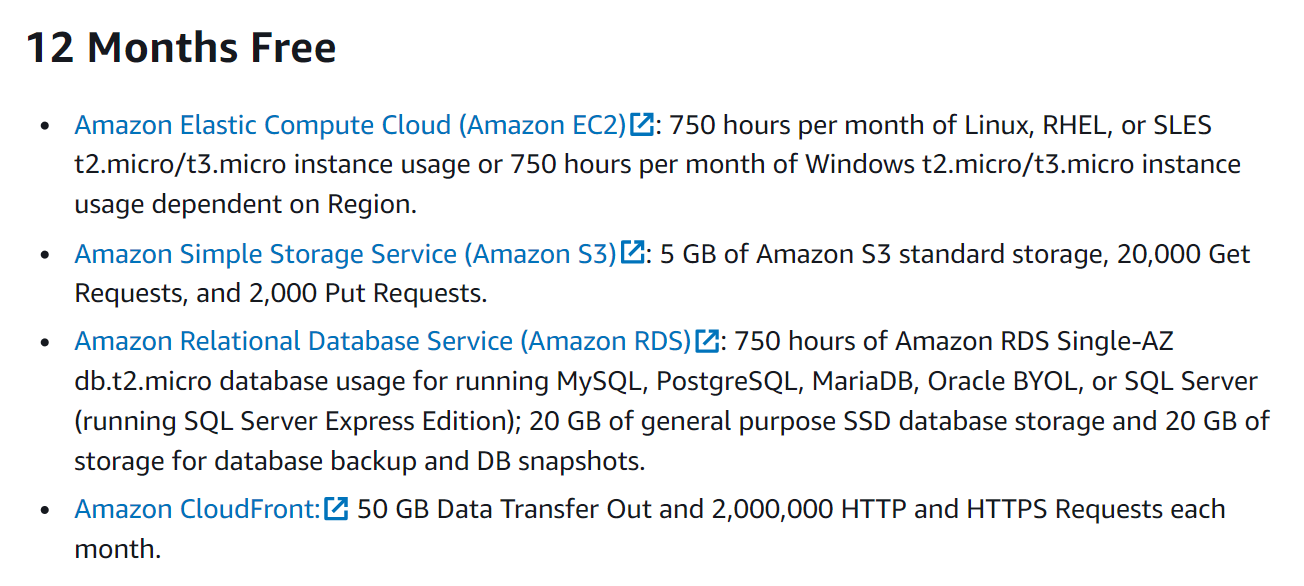Click the bullet point before the RDS entry

tap(44, 343)
